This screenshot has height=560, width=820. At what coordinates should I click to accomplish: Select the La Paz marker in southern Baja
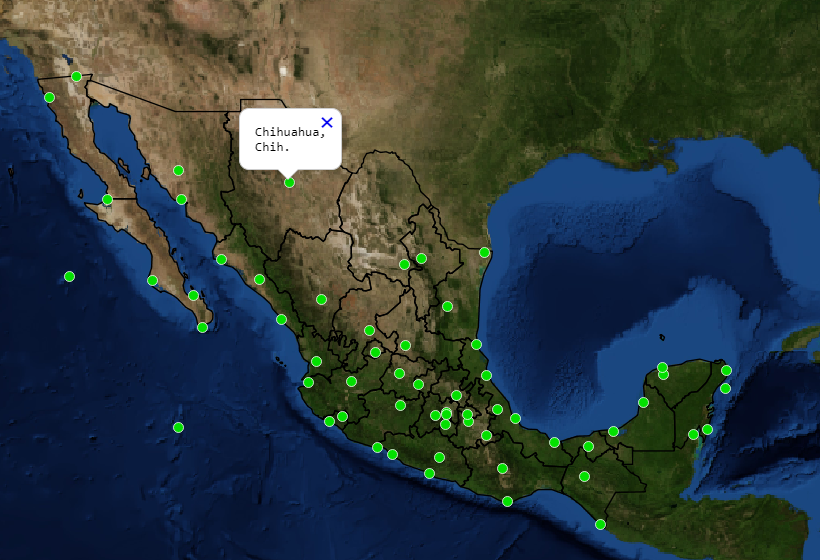click(193, 295)
